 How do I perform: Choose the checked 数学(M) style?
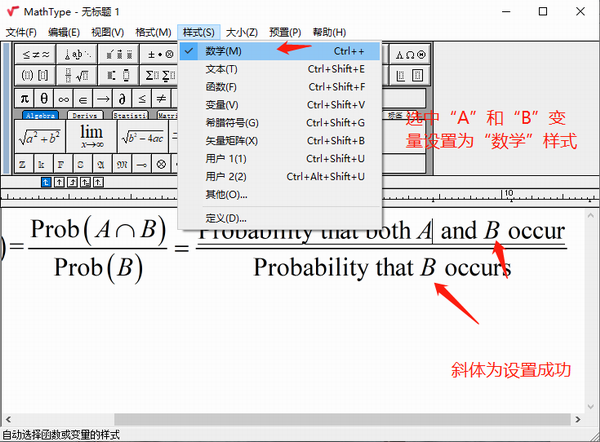point(280,51)
